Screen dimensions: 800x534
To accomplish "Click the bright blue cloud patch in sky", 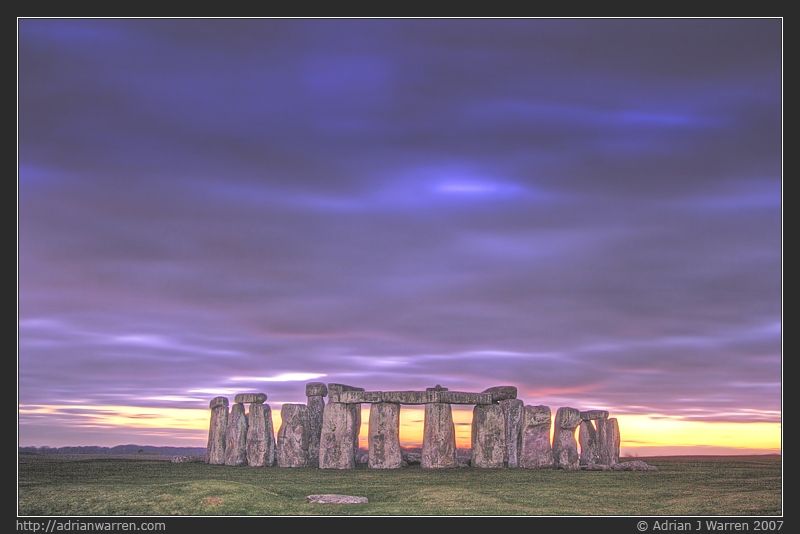I will pyautogui.click(x=465, y=186).
